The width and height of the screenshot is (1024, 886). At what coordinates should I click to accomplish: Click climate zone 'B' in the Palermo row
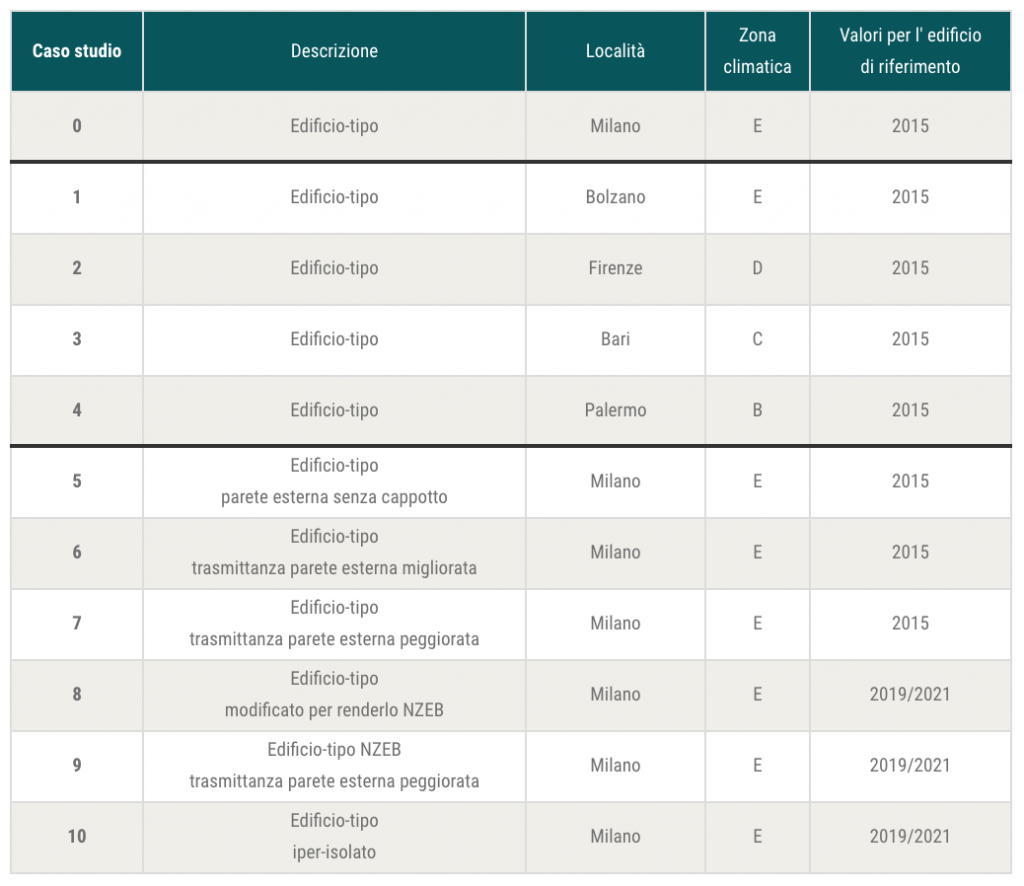pos(758,410)
